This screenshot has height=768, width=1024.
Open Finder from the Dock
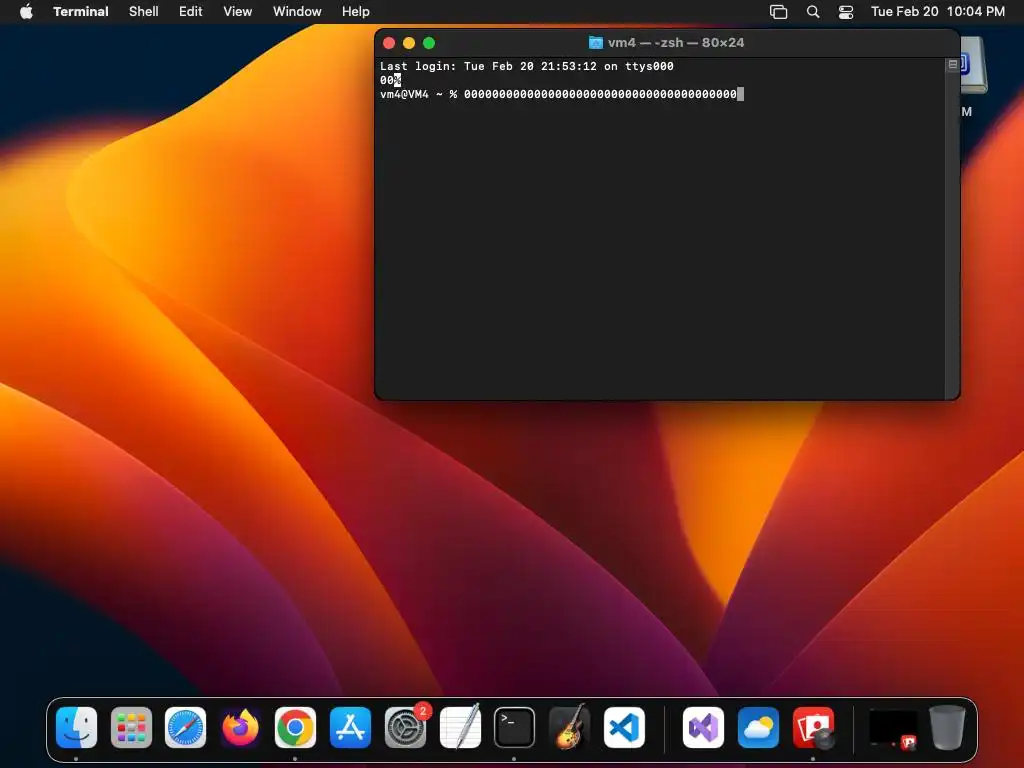point(76,728)
